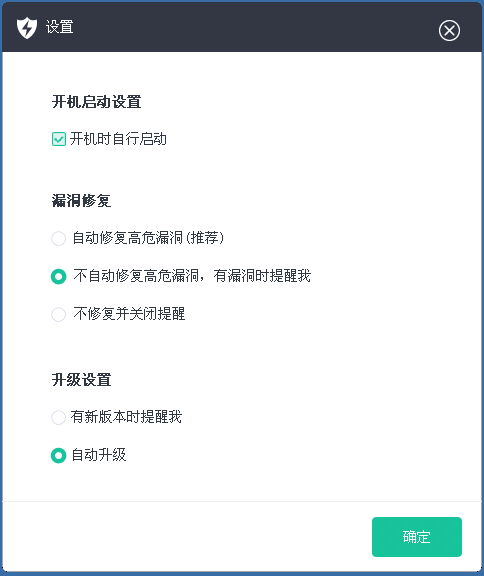Toggle the 开机时自行启动 checkbox
Screen dimensions: 484x576
pyautogui.click(x=59, y=139)
